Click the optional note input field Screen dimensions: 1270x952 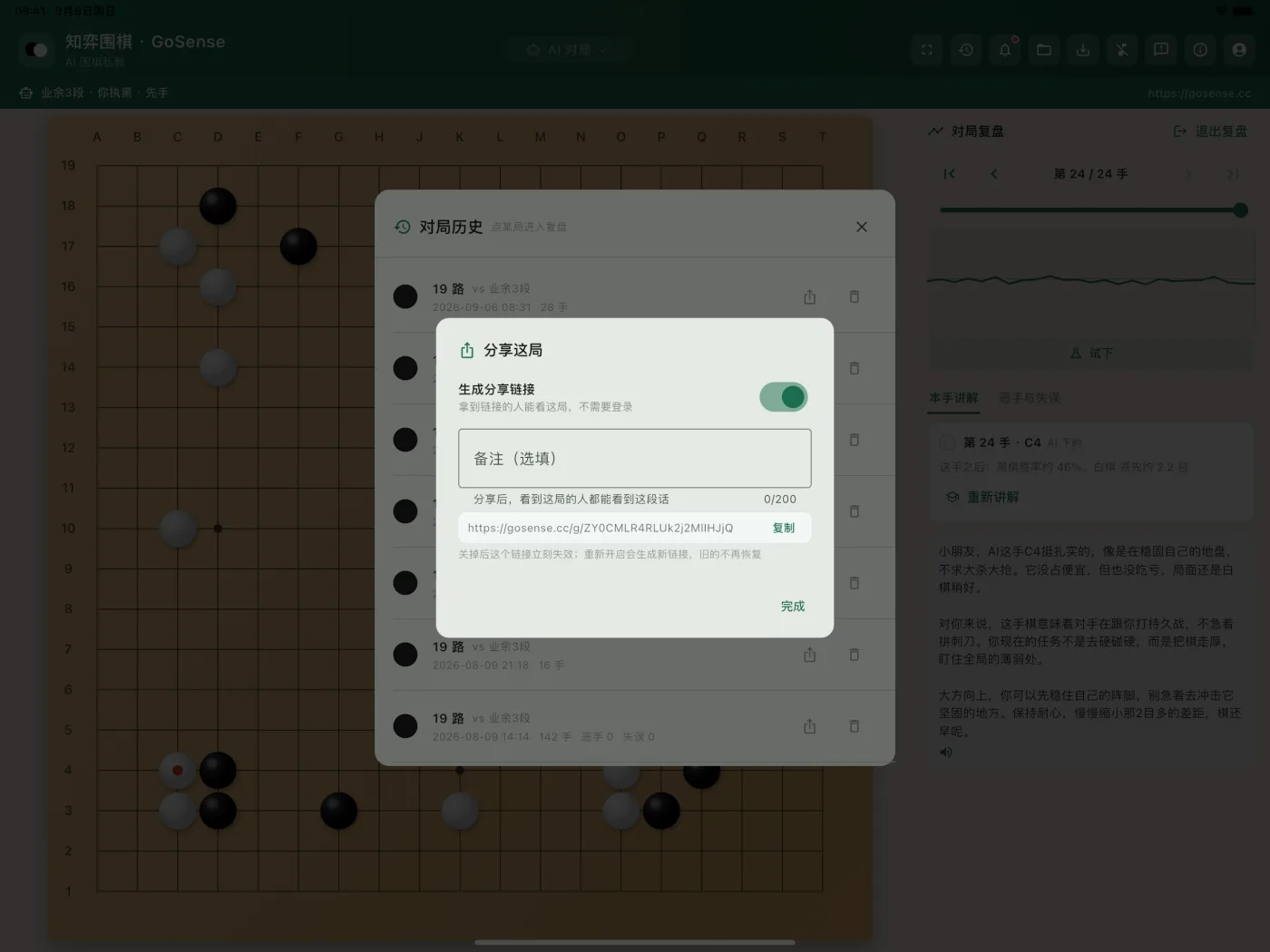[x=634, y=459]
